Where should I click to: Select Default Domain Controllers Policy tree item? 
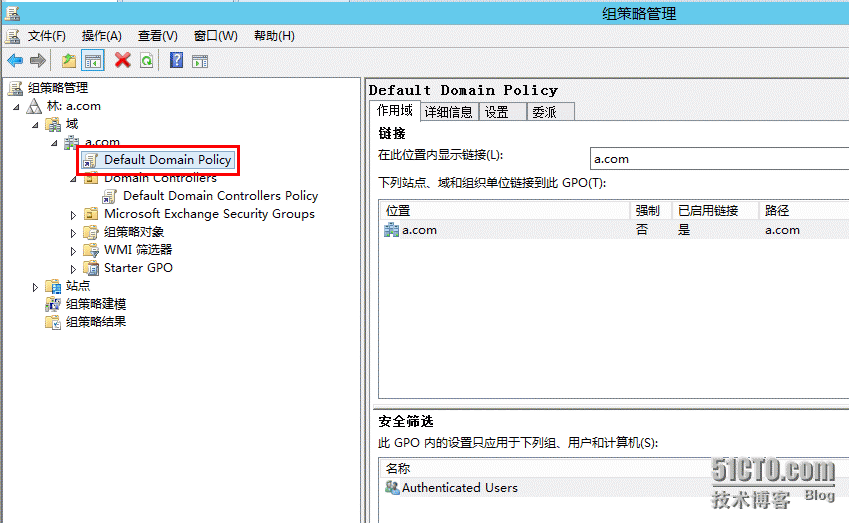pos(220,196)
